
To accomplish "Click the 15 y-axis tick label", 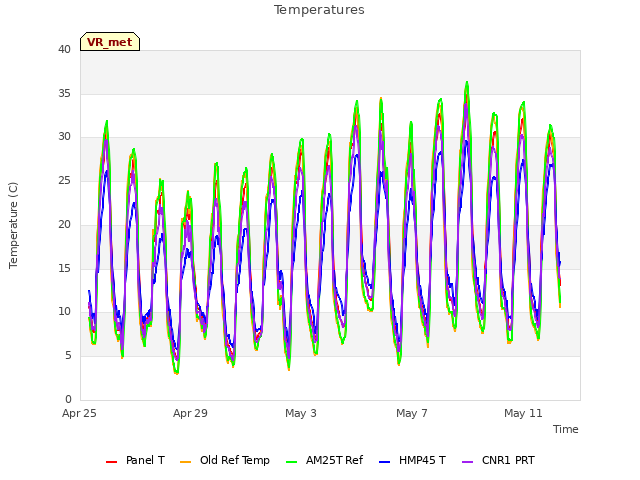I will [x=64, y=268].
